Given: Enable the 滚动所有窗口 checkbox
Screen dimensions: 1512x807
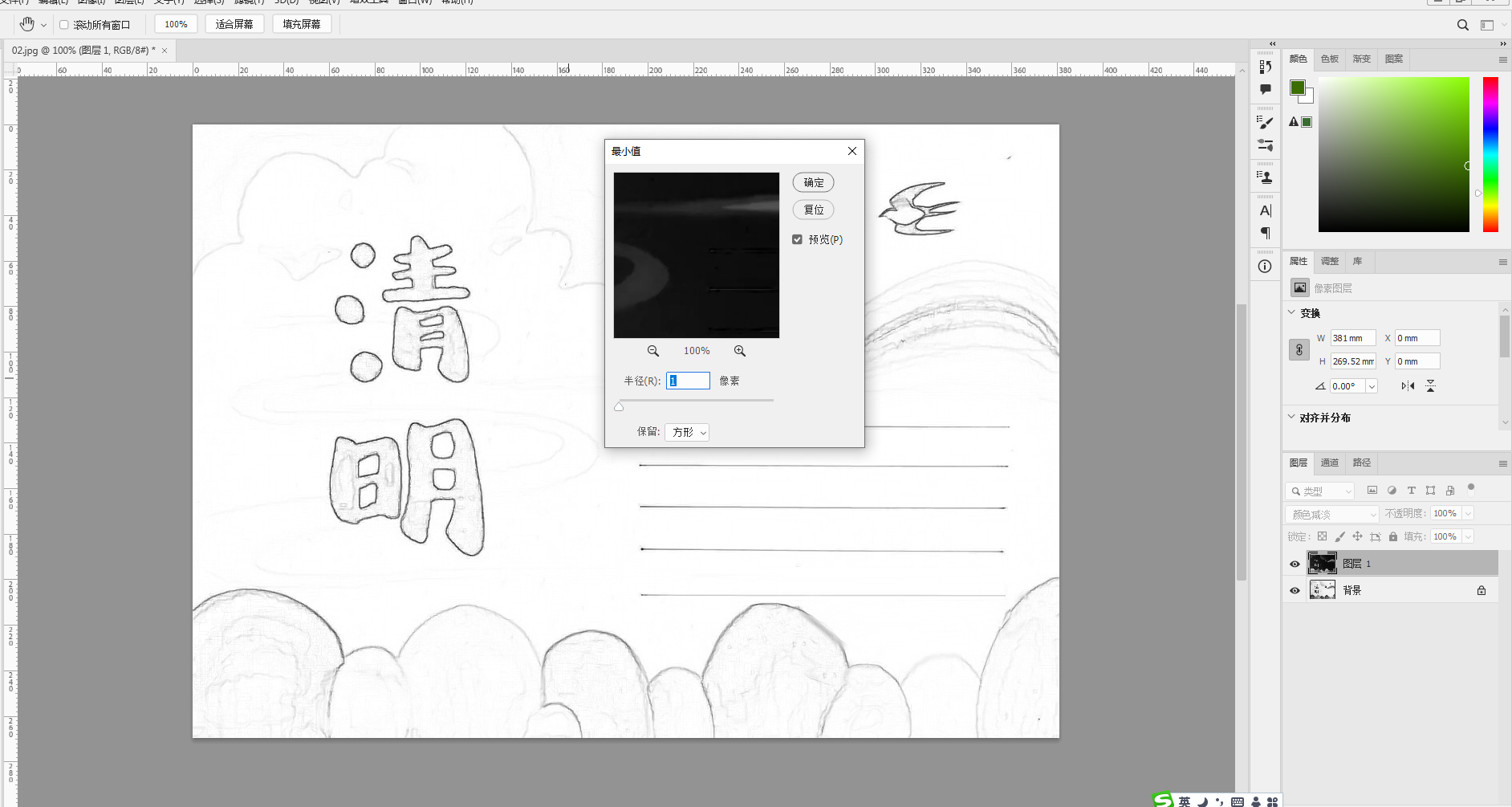Looking at the screenshot, I should 64,25.
